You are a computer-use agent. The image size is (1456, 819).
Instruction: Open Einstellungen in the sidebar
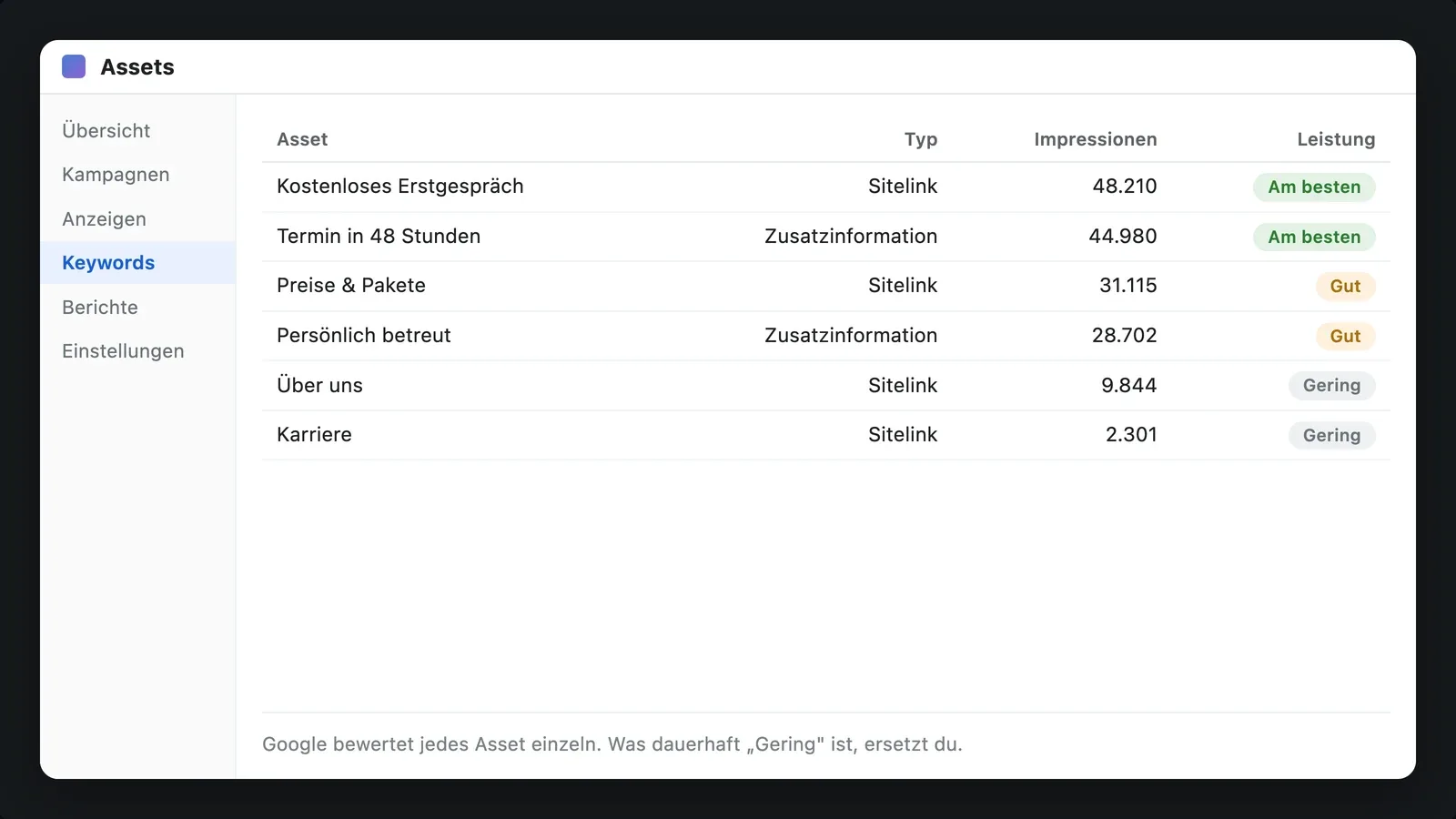point(137,351)
